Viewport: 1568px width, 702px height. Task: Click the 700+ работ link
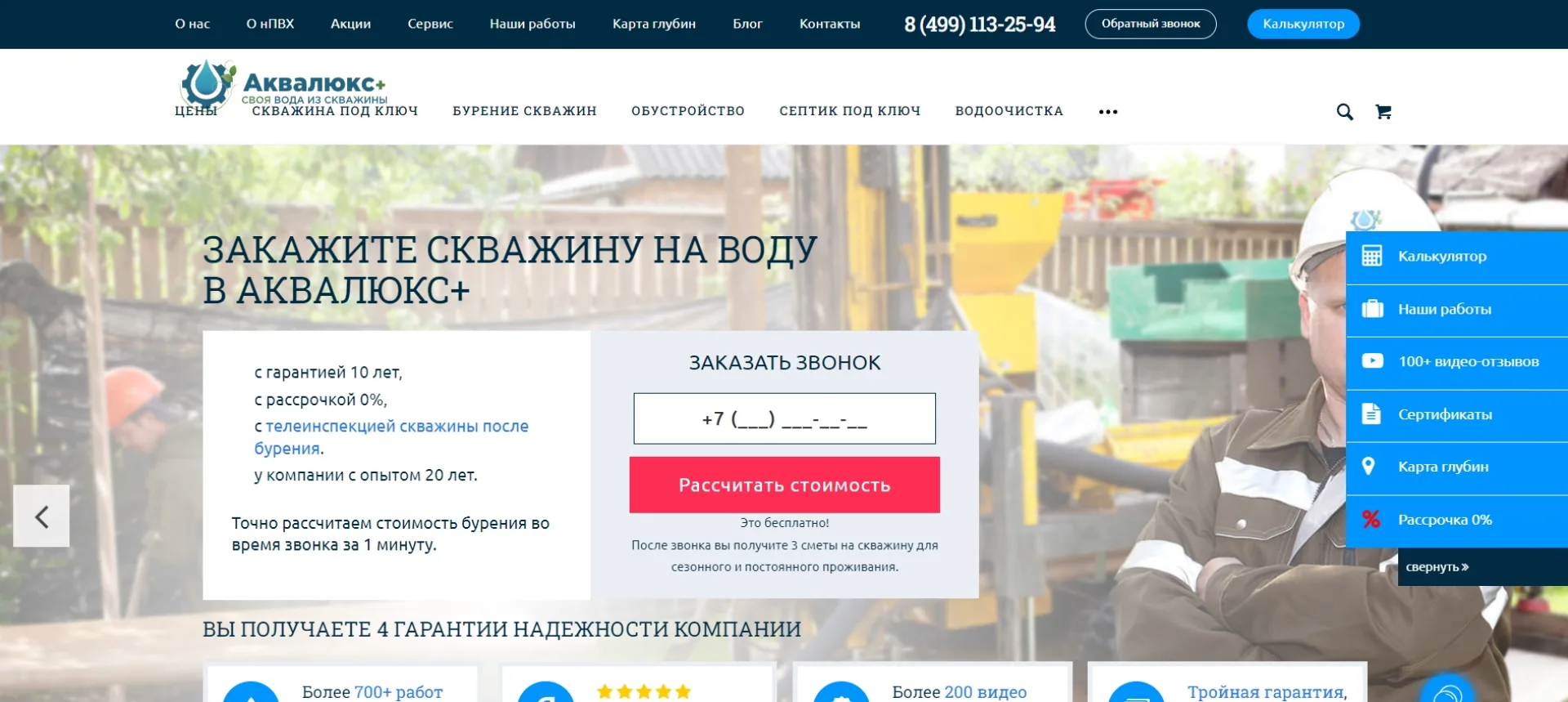pos(399,692)
